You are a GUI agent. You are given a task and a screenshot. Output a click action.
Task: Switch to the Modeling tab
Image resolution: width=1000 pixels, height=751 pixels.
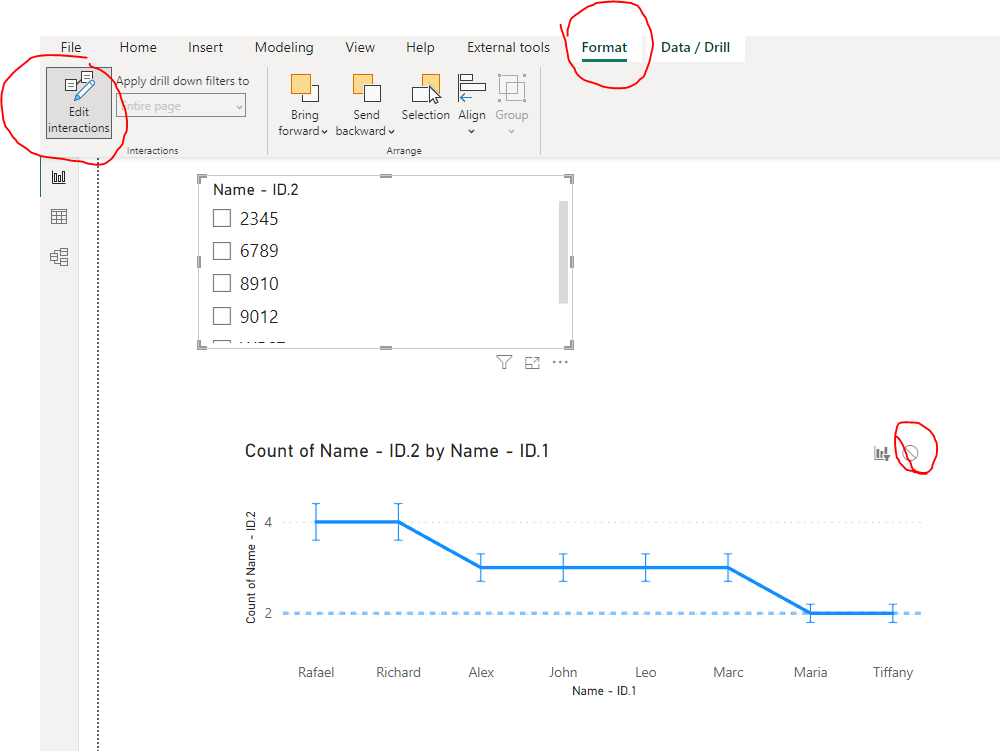284,47
